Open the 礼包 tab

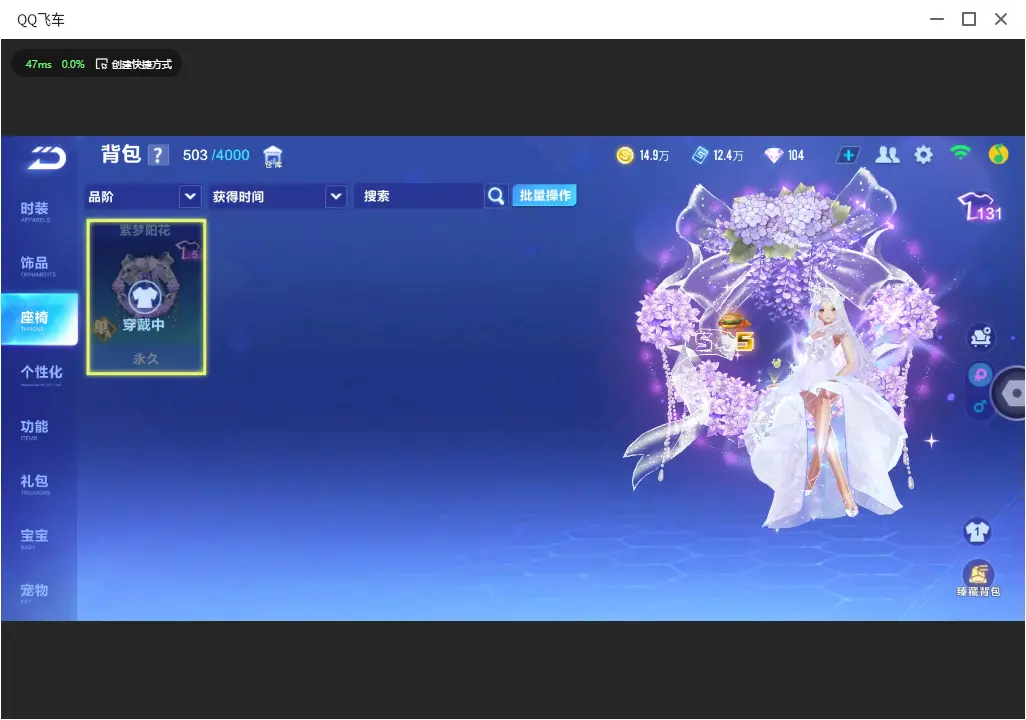35,482
